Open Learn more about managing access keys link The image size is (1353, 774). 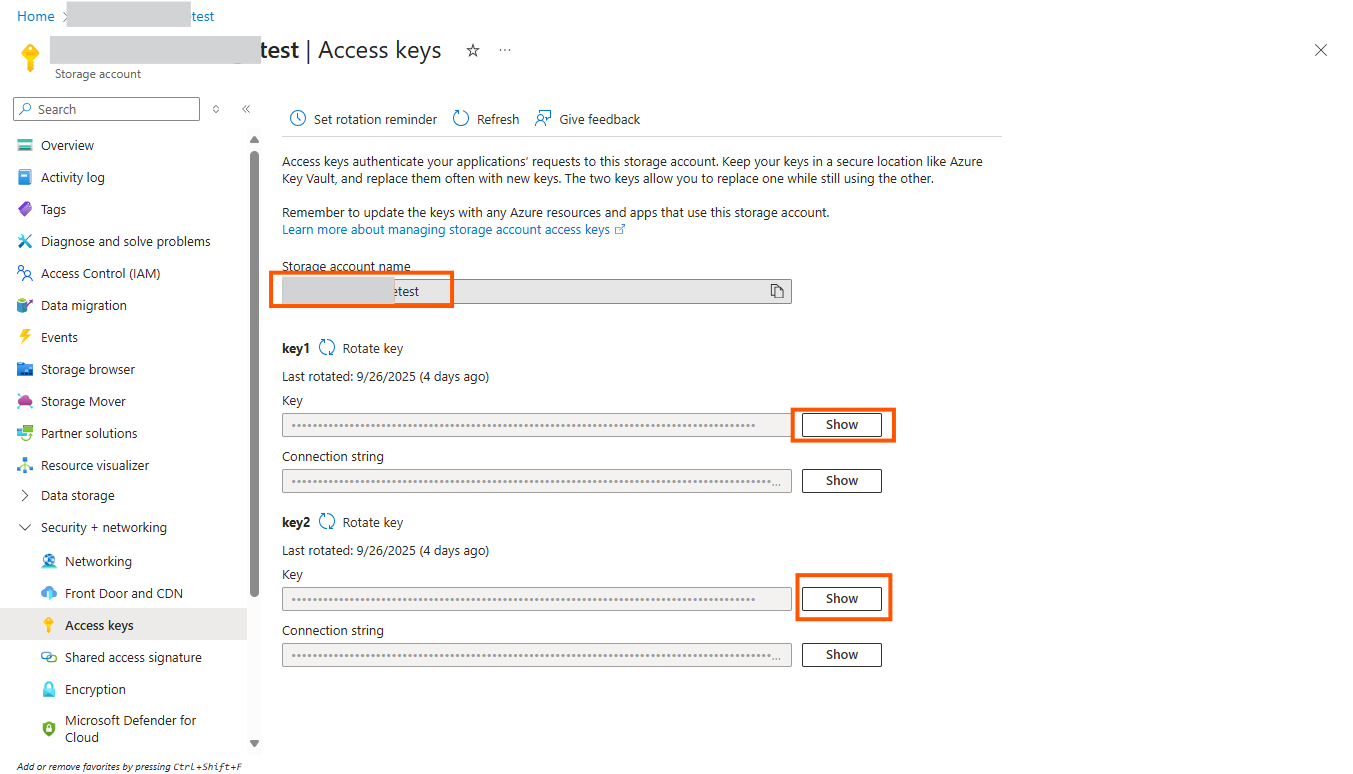pyautogui.click(x=446, y=229)
